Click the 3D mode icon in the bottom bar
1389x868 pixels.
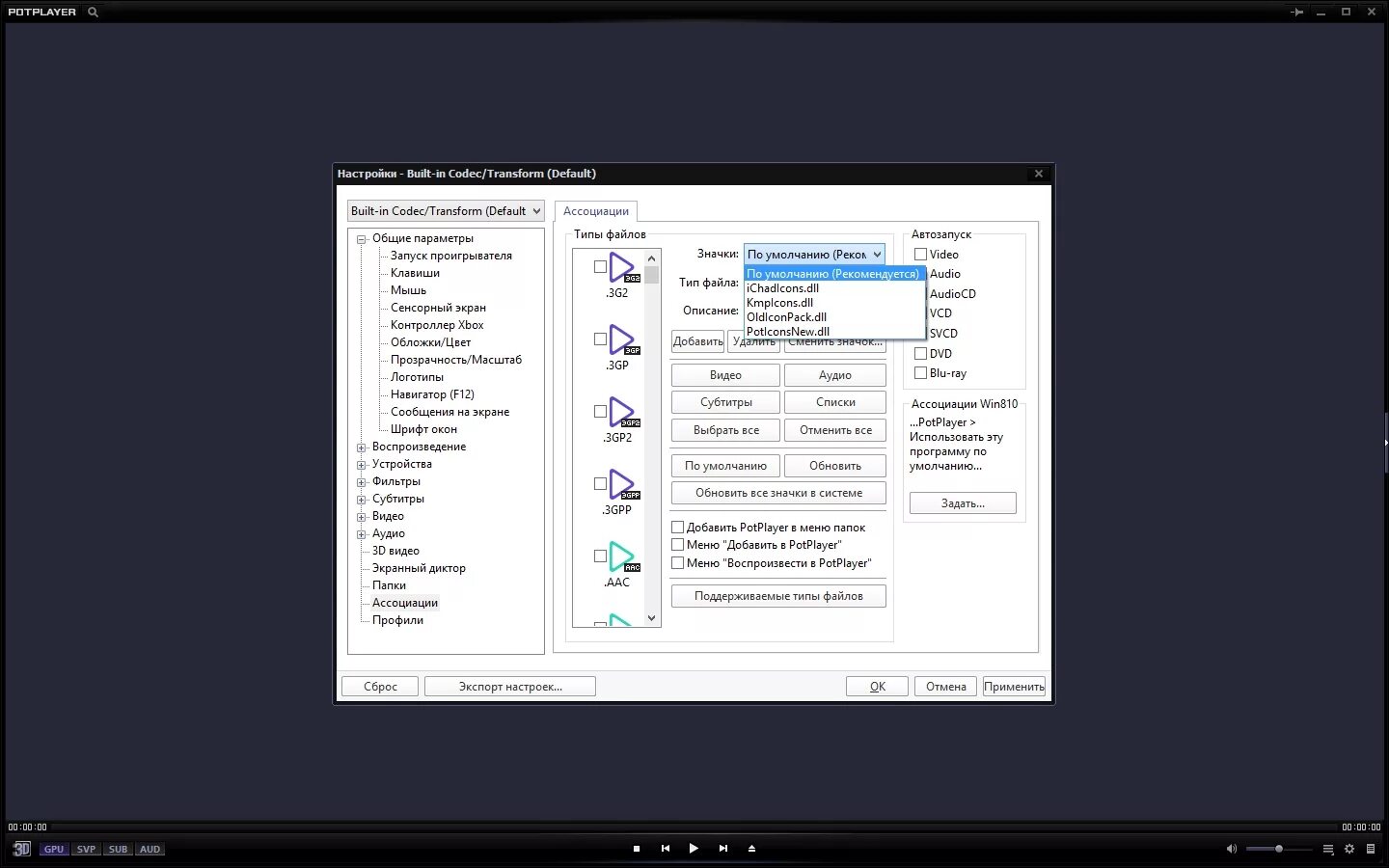(21, 849)
